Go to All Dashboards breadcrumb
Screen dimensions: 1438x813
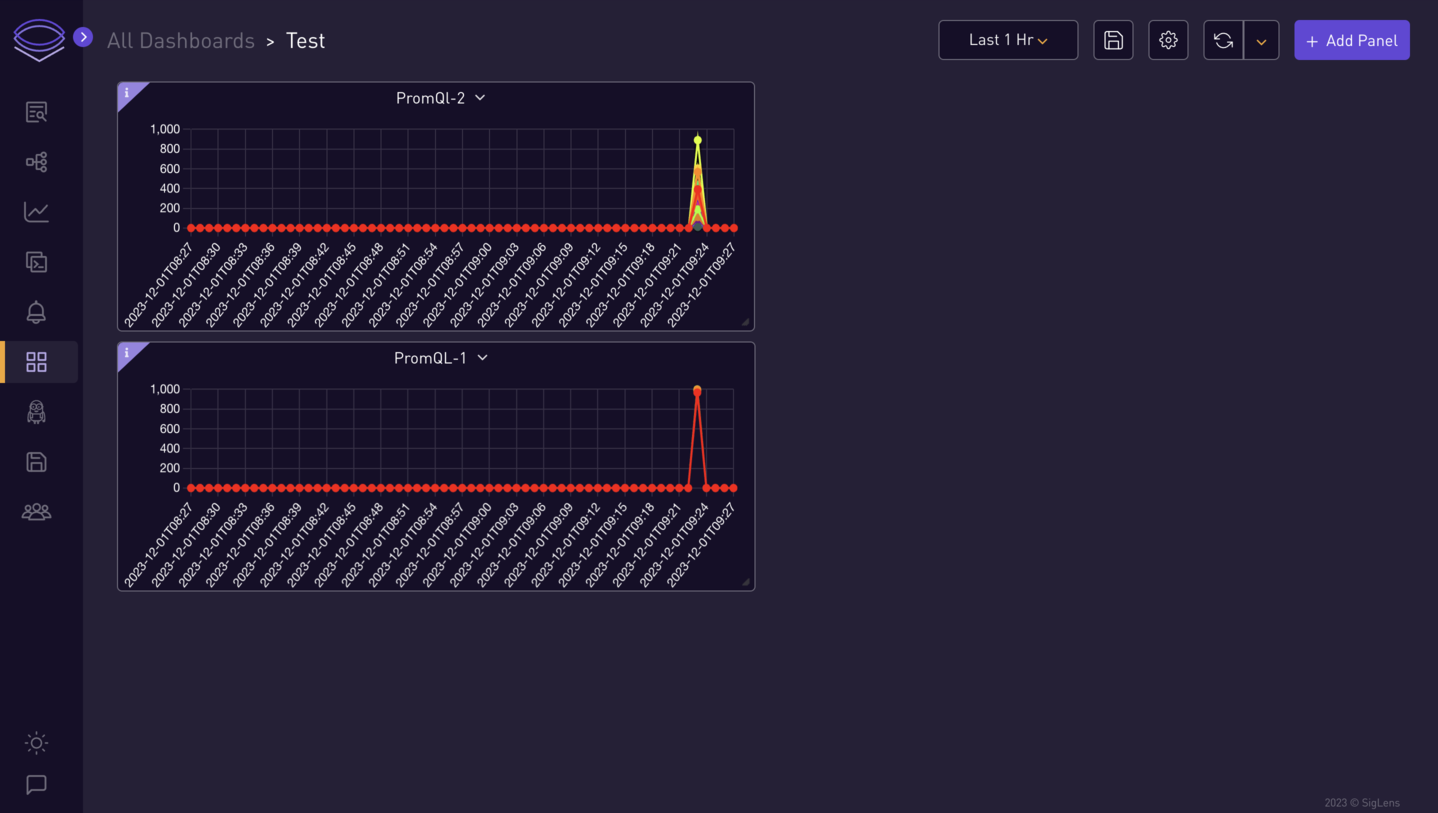[181, 41]
